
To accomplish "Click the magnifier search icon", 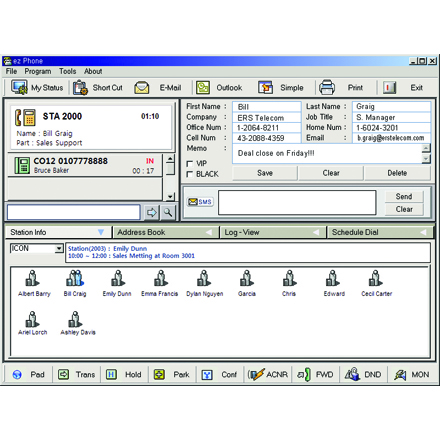I will tap(168, 212).
